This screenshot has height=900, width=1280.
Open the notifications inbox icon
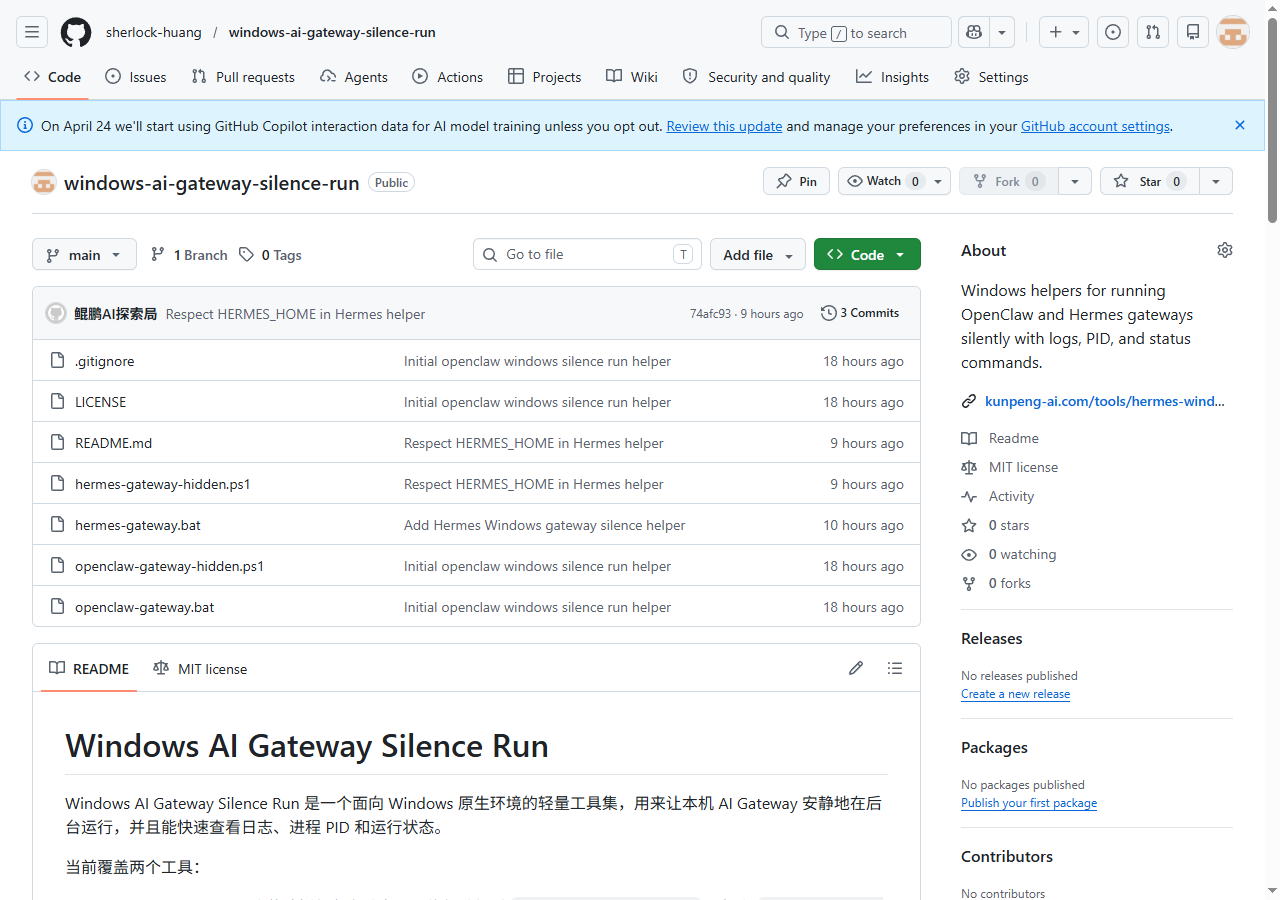[x=1193, y=32]
